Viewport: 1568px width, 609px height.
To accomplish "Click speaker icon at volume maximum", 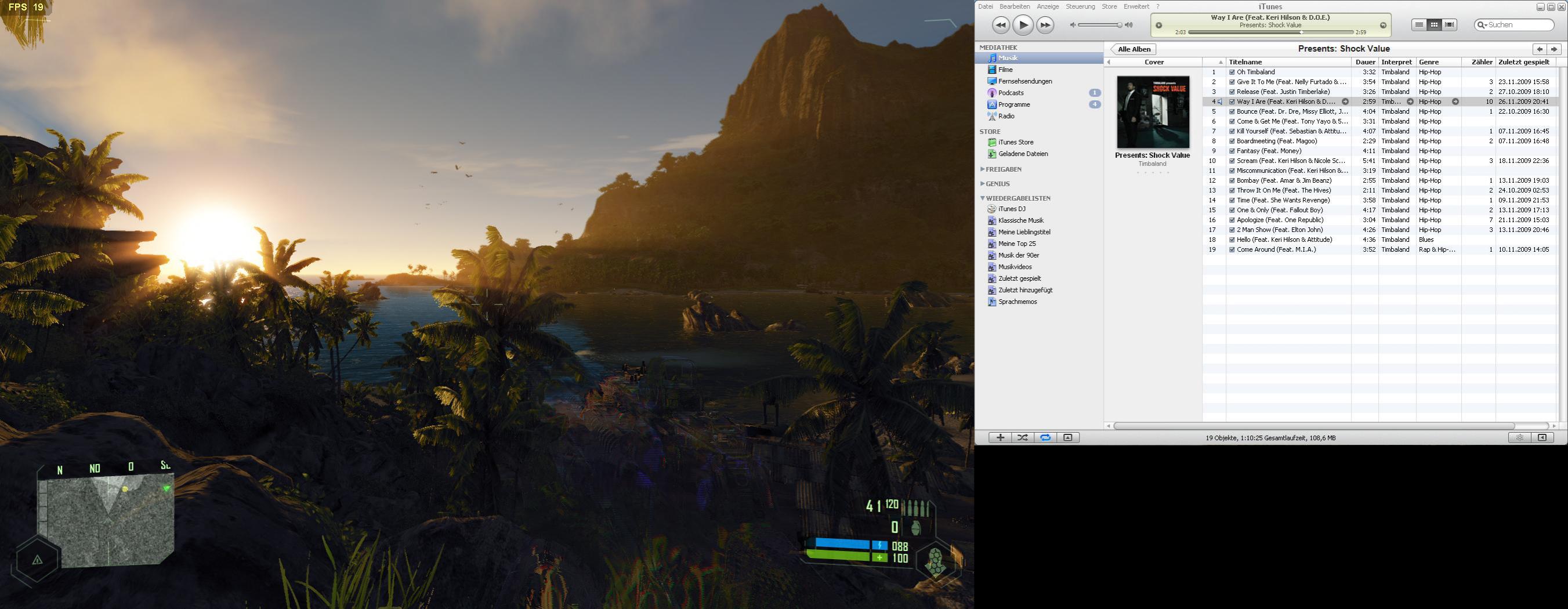I will click(x=1128, y=25).
